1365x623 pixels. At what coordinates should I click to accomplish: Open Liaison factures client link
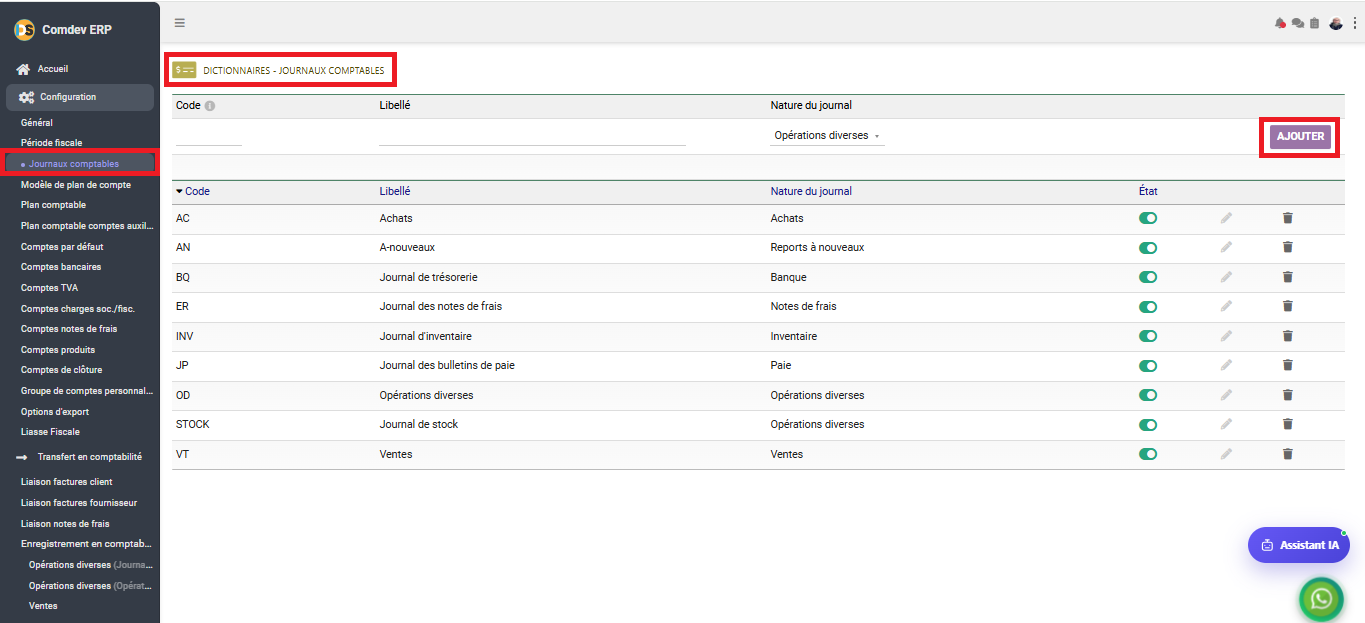point(67,482)
